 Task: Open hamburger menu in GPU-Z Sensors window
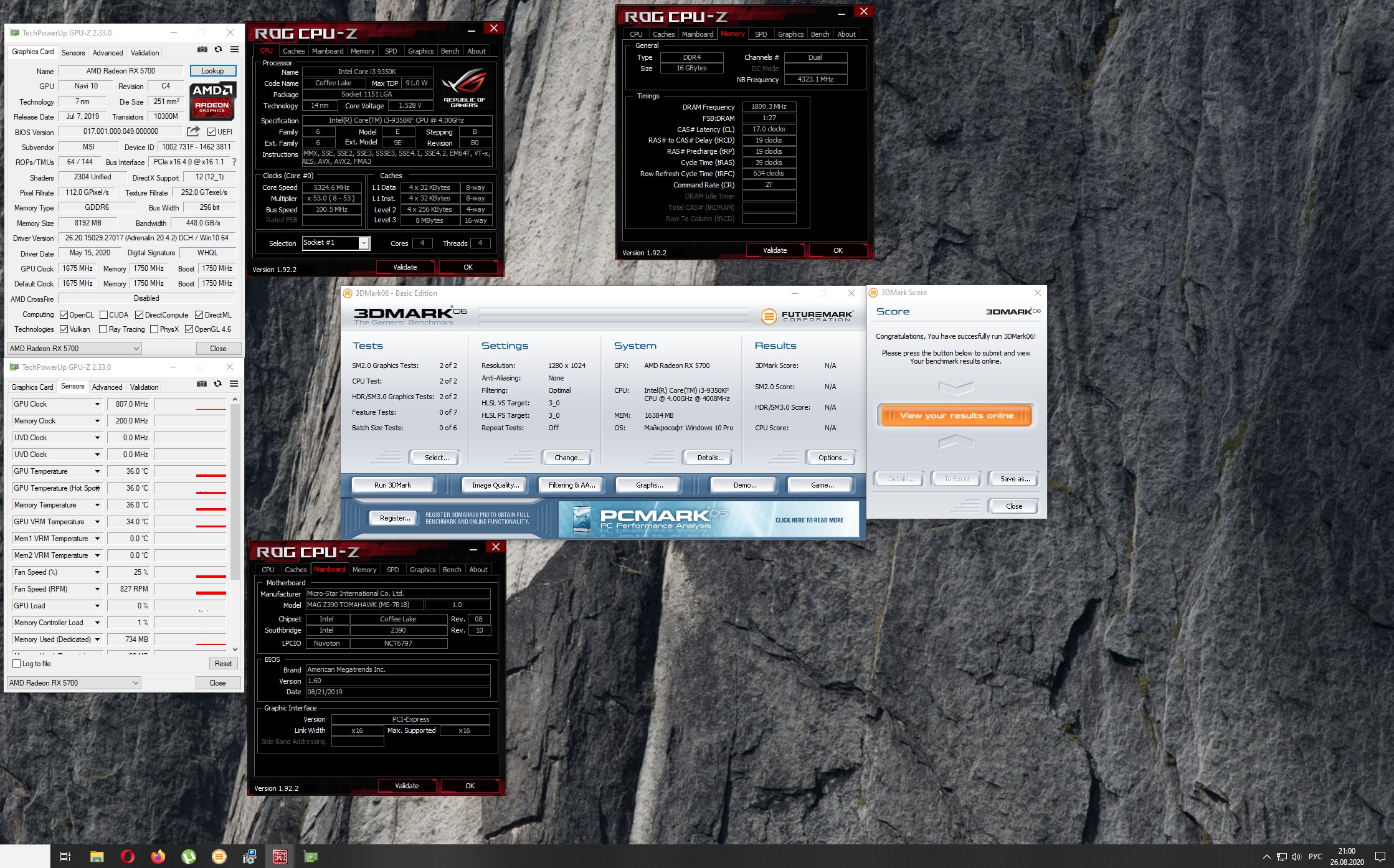point(234,384)
